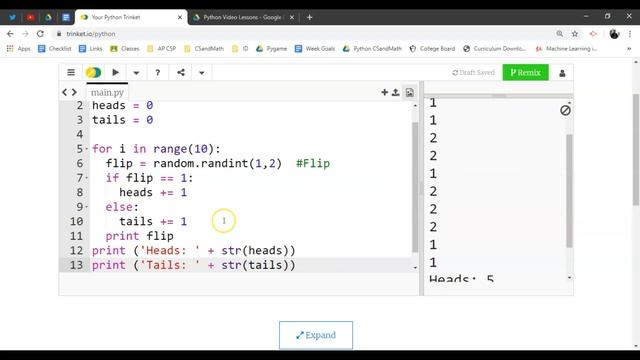This screenshot has height=360, width=640.
Task: Click the Draft Saved status
Action: (x=473, y=73)
